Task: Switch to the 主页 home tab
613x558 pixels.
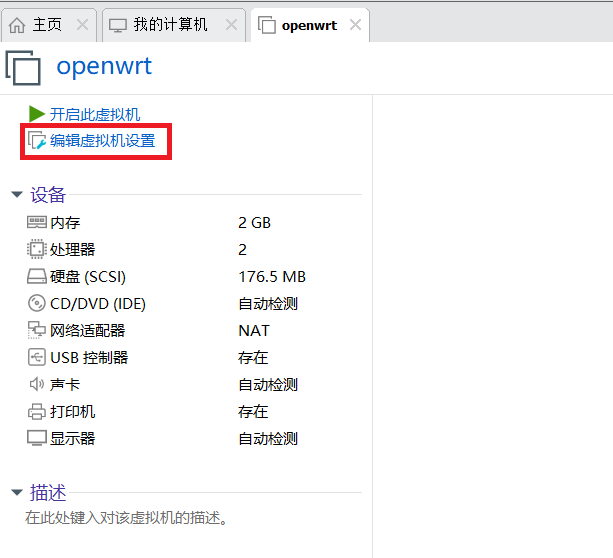Action: (38, 24)
